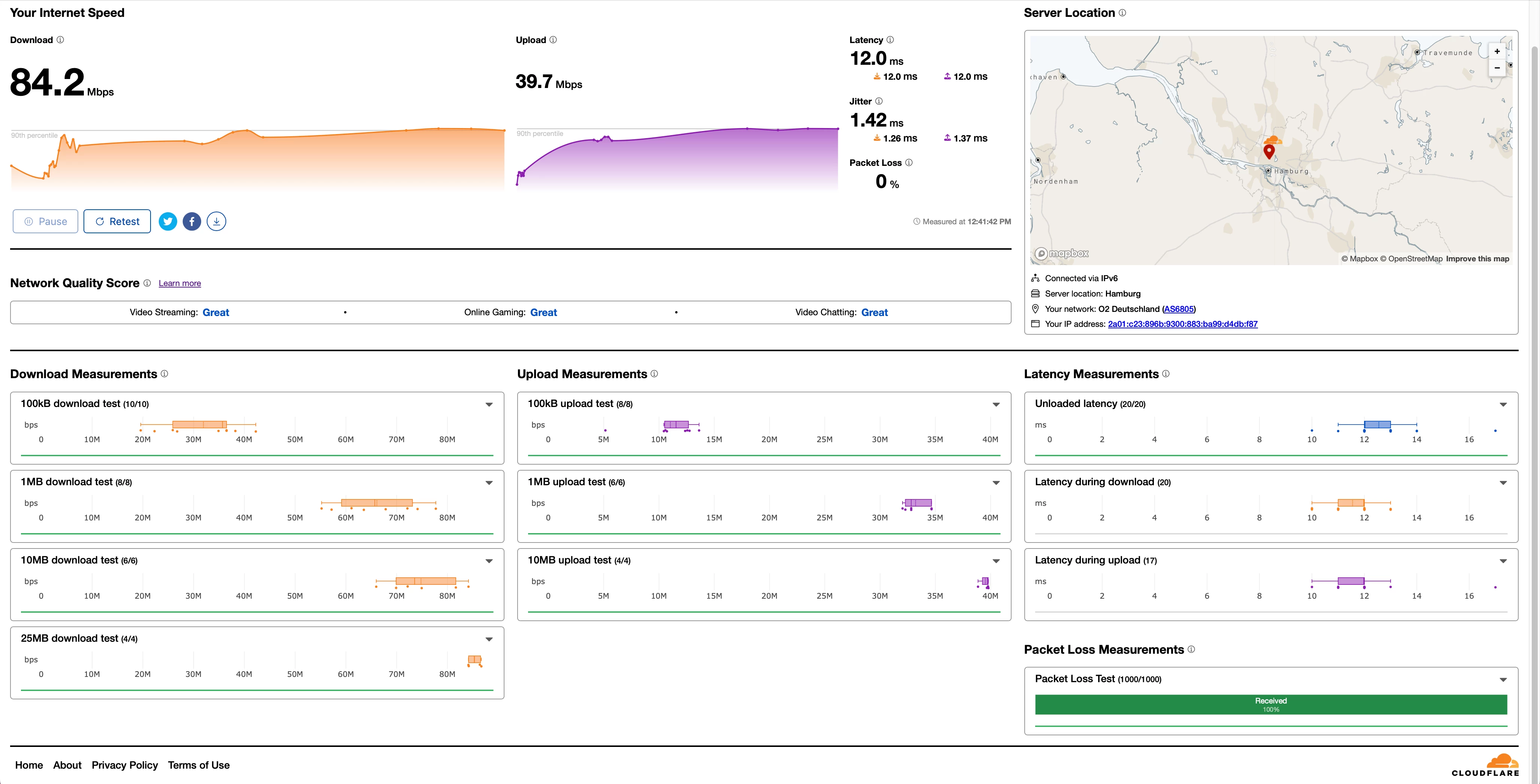The width and height of the screenshot is (1540, 784).
Task: Zoom in on the map
Action: coord(1497,51)
